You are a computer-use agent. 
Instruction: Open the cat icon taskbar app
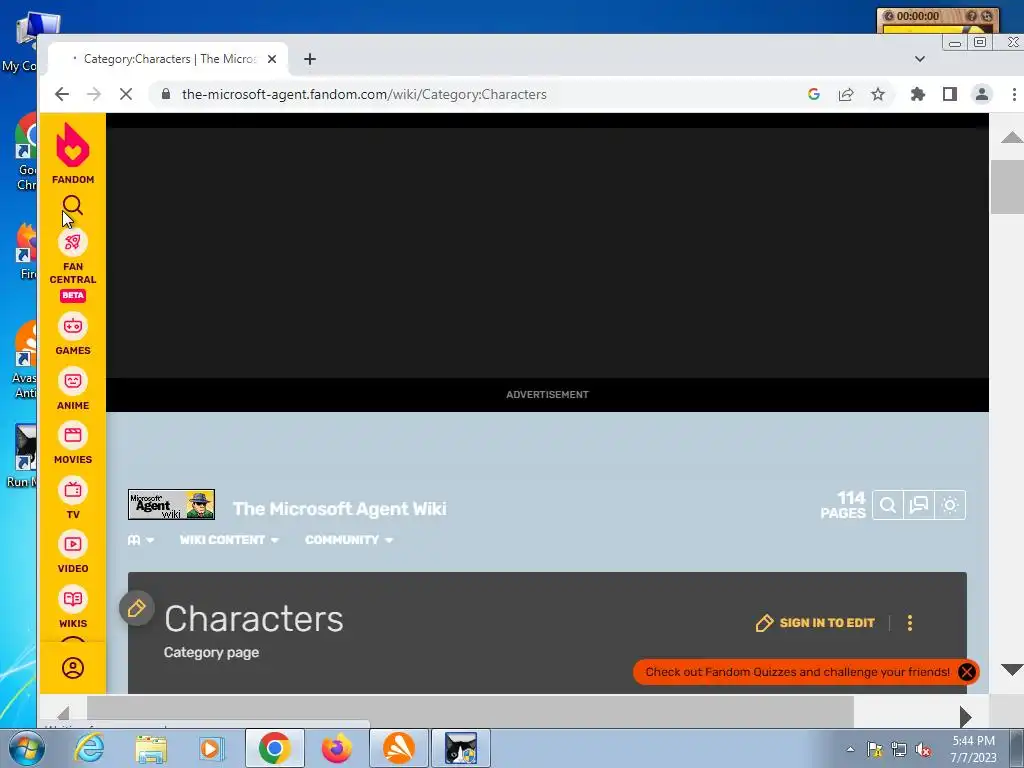point(461,748)
